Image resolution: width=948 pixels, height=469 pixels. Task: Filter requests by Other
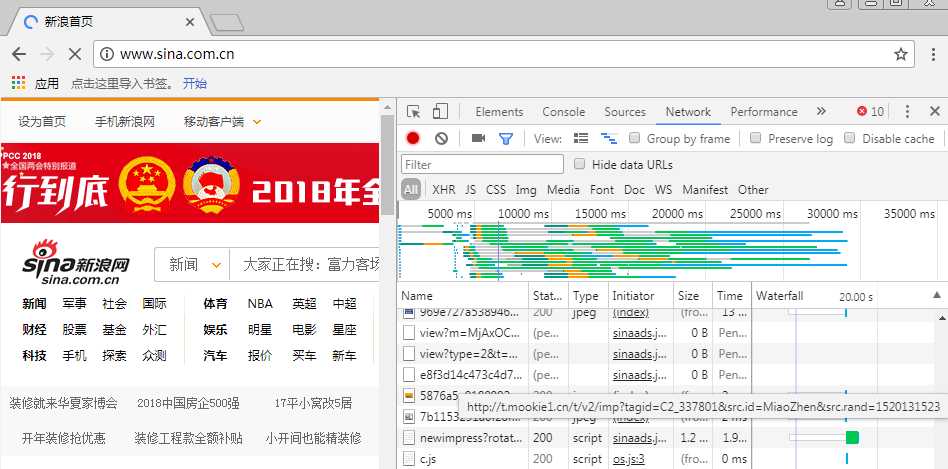click(753, 190)
